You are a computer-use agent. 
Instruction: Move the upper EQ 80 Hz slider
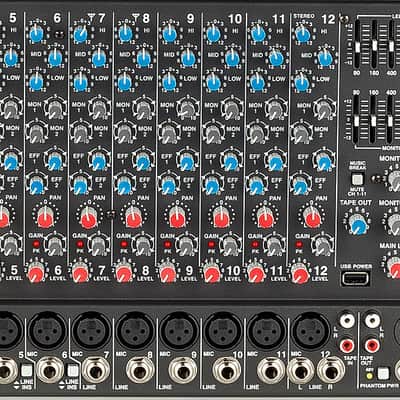[357, 48]
